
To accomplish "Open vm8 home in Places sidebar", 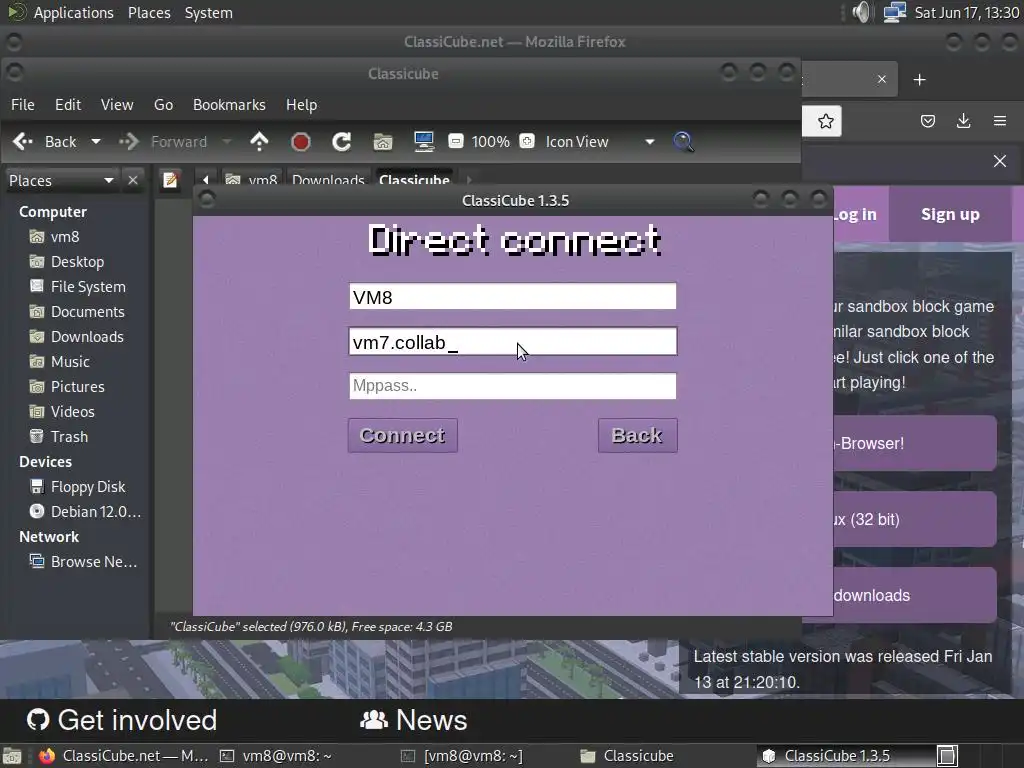I will pos(65,236).
